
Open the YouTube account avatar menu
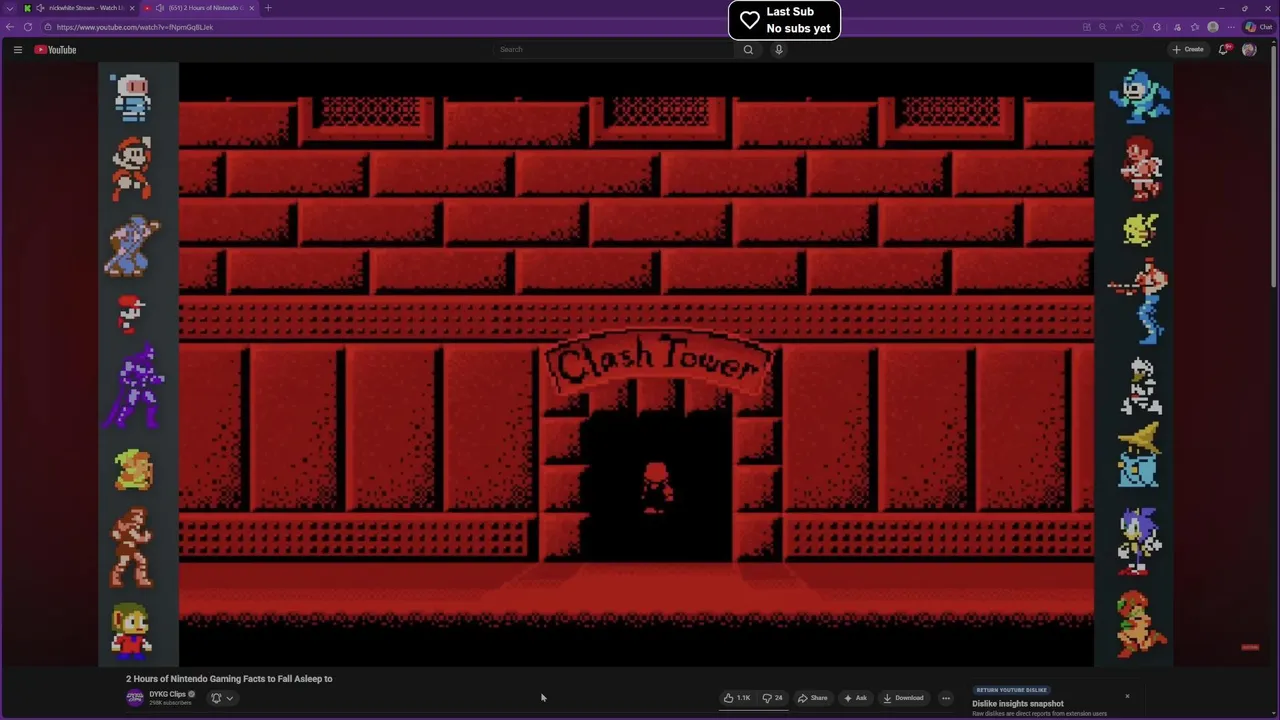tap(1249, 49)
